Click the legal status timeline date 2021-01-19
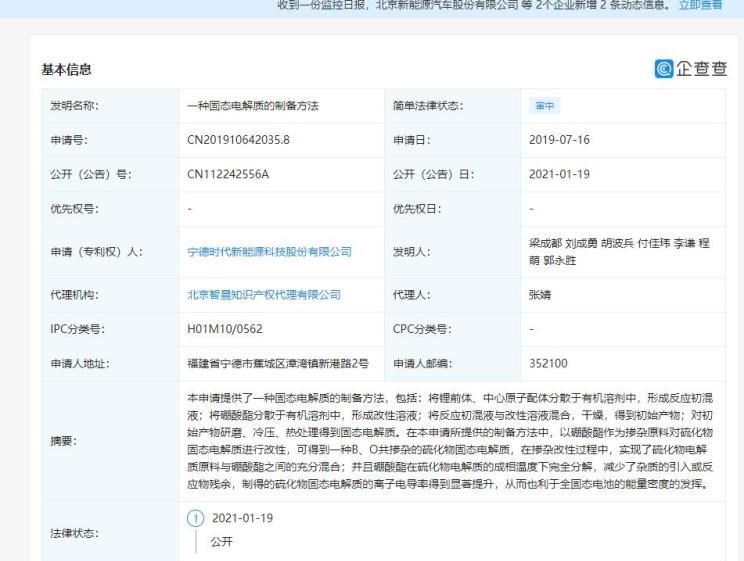Image resolution: width=744 pixels, height=561 pixels. pos(242,518)
